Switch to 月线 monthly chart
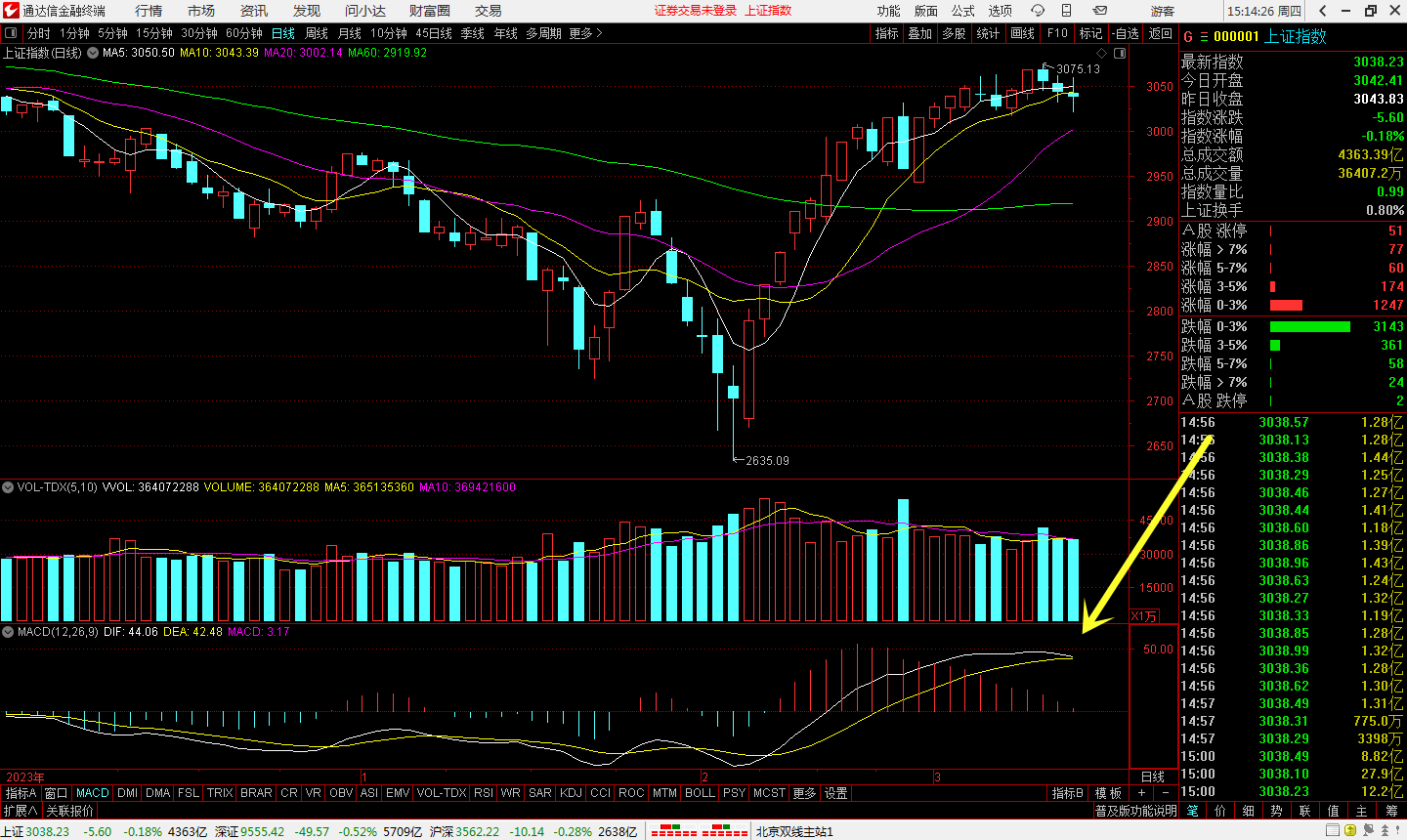The width and height of the screenshot is (1407, 840). coord(350,33)
